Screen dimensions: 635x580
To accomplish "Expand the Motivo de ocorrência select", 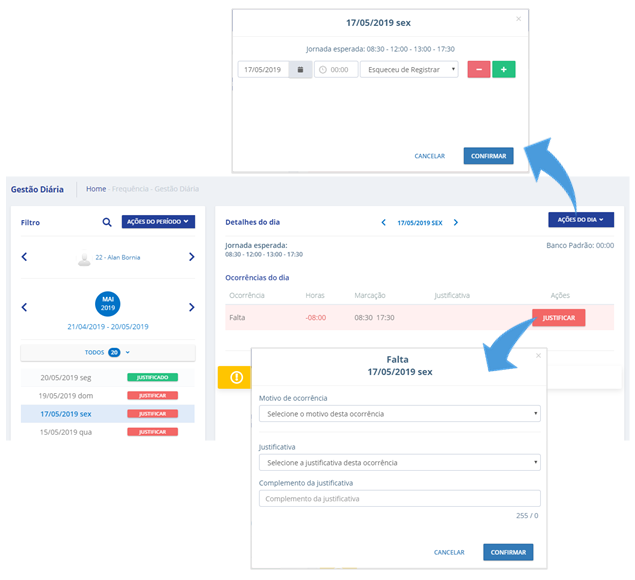I will [399, 413].
